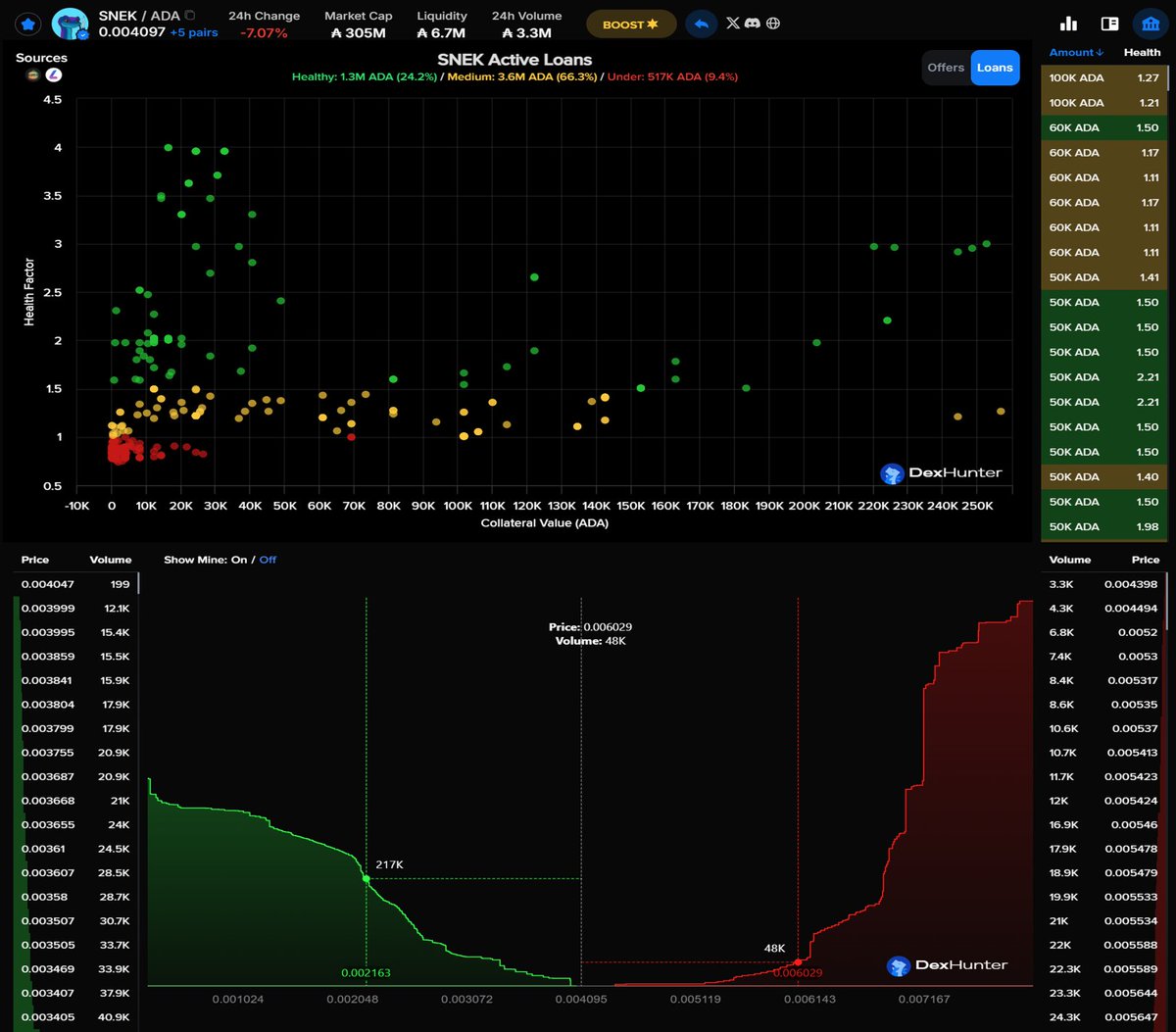Sort by Health column header
The height and width of the screenshot is (1032, 1176).
[1142, 52]
